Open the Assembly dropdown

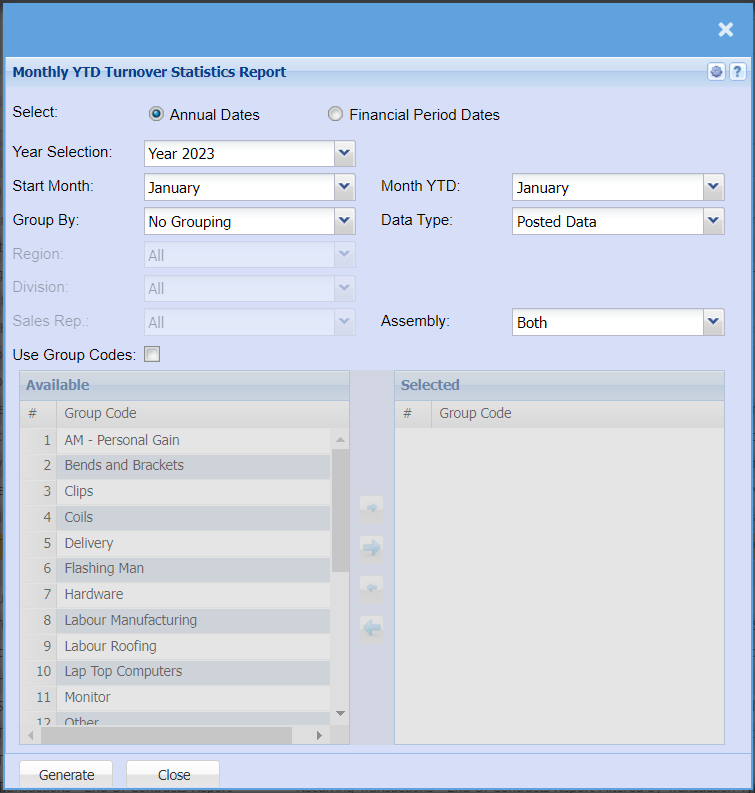713,322
